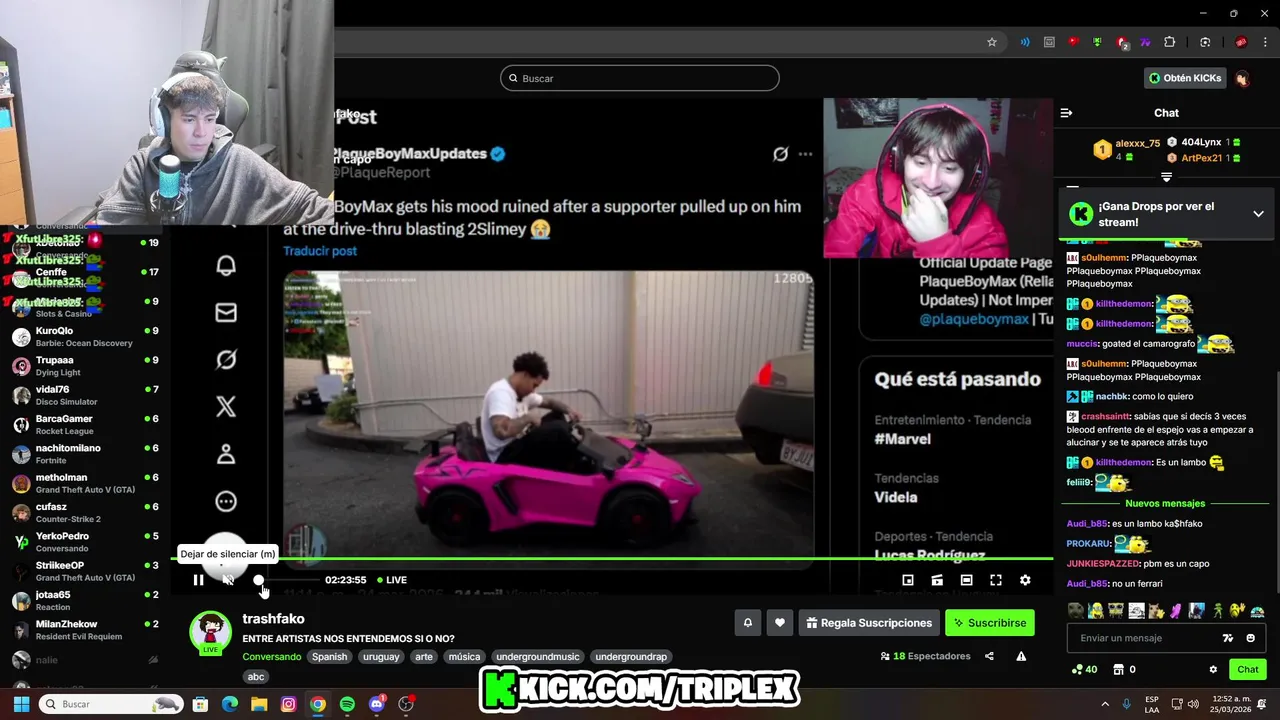
Task: Open MilanZhekow channel in sidebar
Action: click(84, 629)
